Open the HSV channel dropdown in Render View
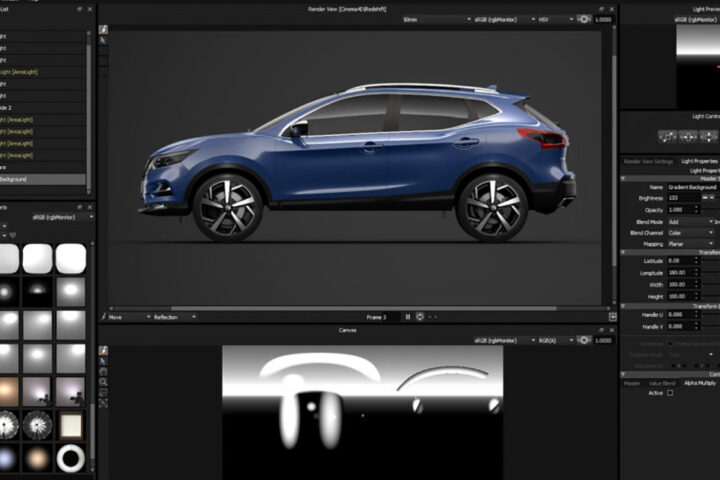This screenshot has width=720, height=480. 555,19
